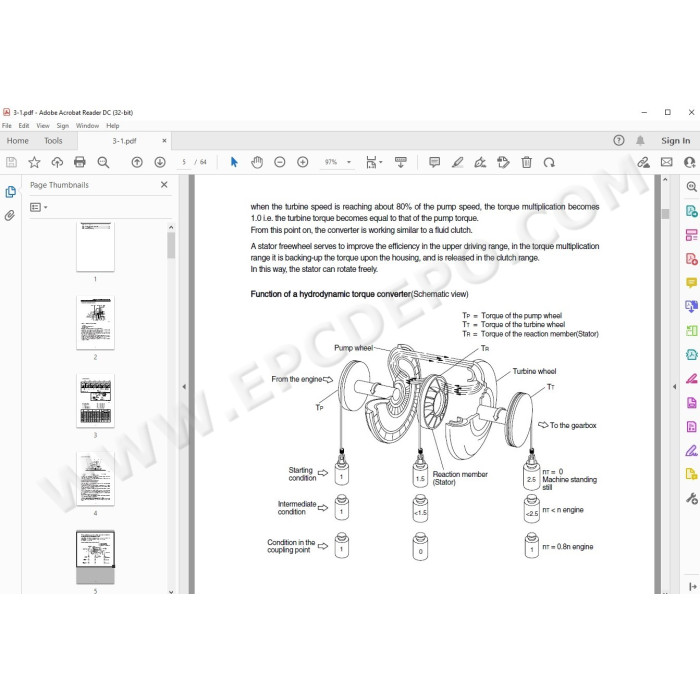
Task: Zoom in with the plus button
Action: coord(303,162)
